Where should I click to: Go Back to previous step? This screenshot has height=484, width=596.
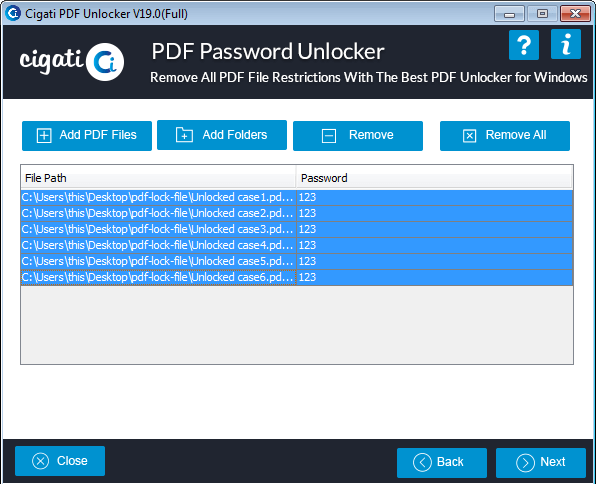point(442,463)
